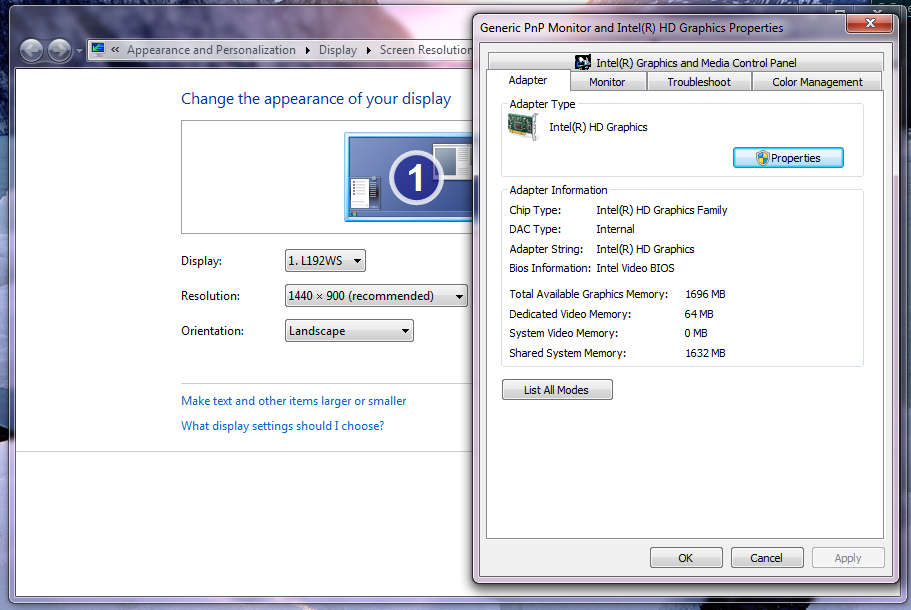Viewport: 911px width, 610px height.
Task: Open adapter Properties button
Action: [x=788, y=158]
